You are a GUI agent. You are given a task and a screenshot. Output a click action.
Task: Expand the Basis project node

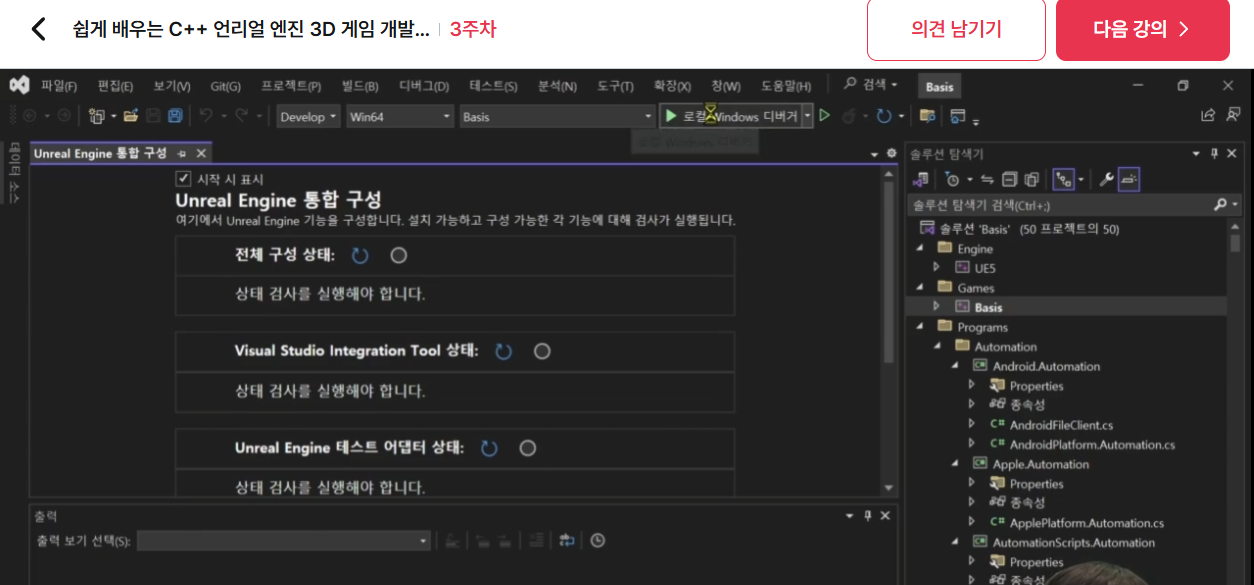pyautogui.click(x=936, y=307)
